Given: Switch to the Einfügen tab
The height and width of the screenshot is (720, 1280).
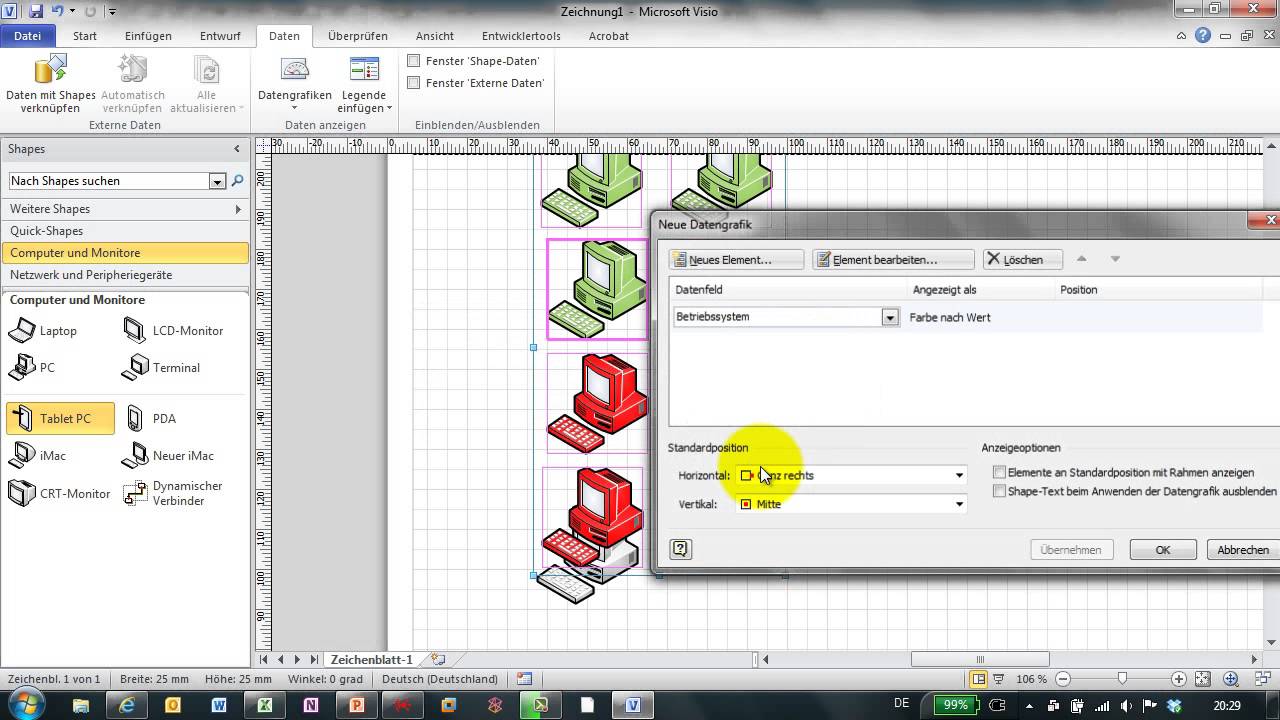Looking at the screenshot, I should point(148,36).
